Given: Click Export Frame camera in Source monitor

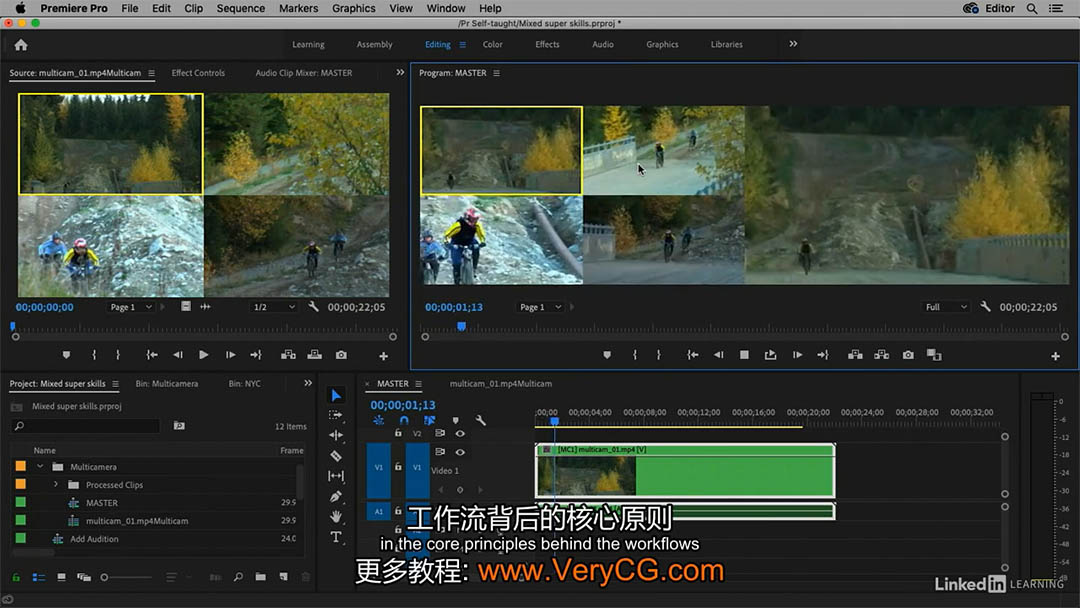Looking at the screenshot, I should pyautogui.click(x=341, y=355).
